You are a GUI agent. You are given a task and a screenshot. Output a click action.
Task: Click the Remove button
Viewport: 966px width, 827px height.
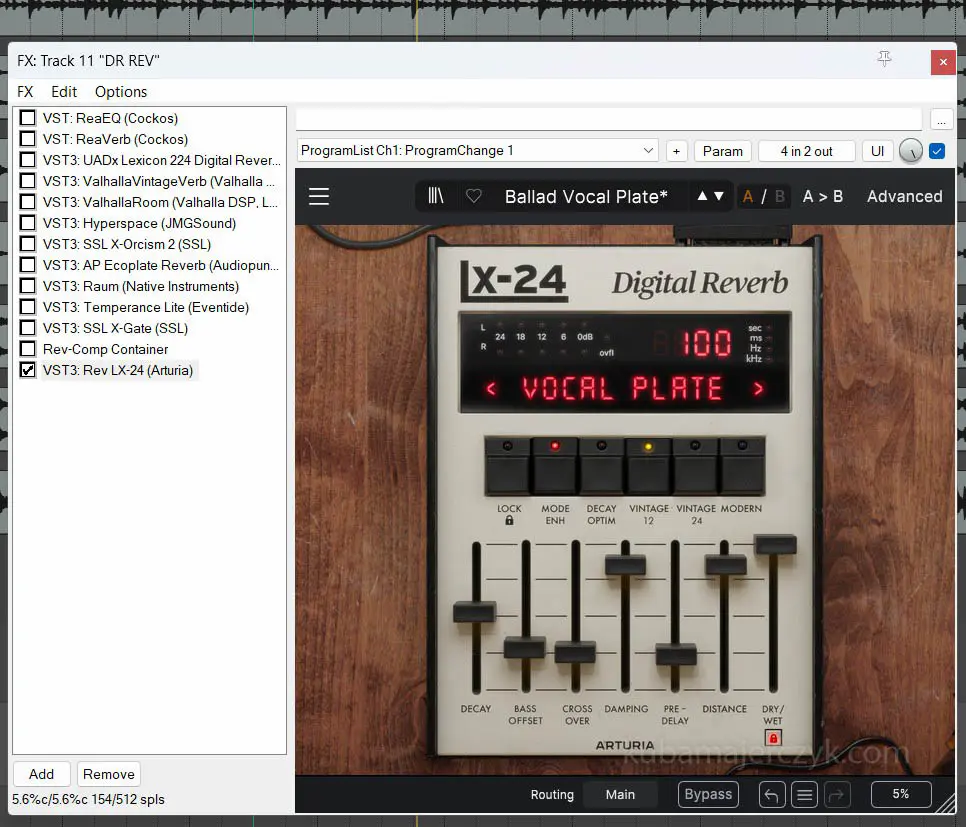point(109,774)
